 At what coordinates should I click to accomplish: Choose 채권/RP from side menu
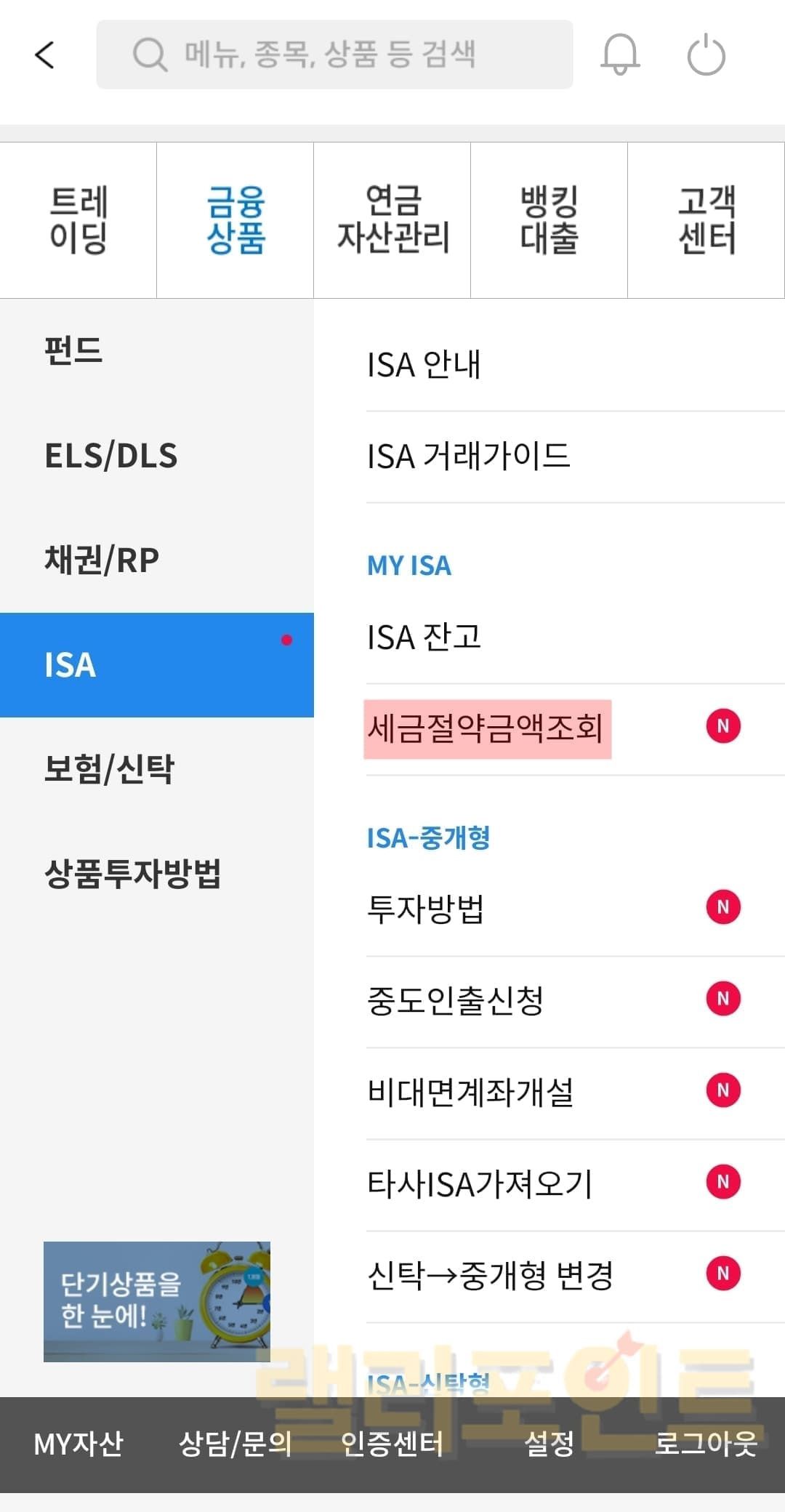coord(102,560)
